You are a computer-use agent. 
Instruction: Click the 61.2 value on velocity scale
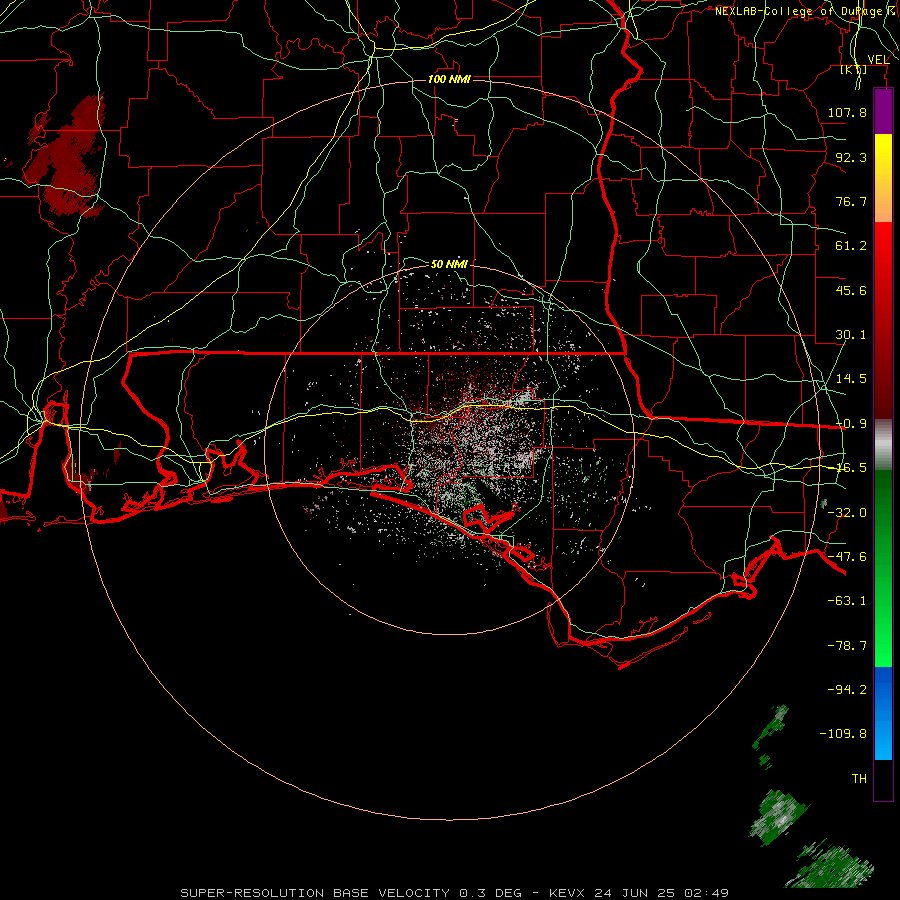click(851, 246)
